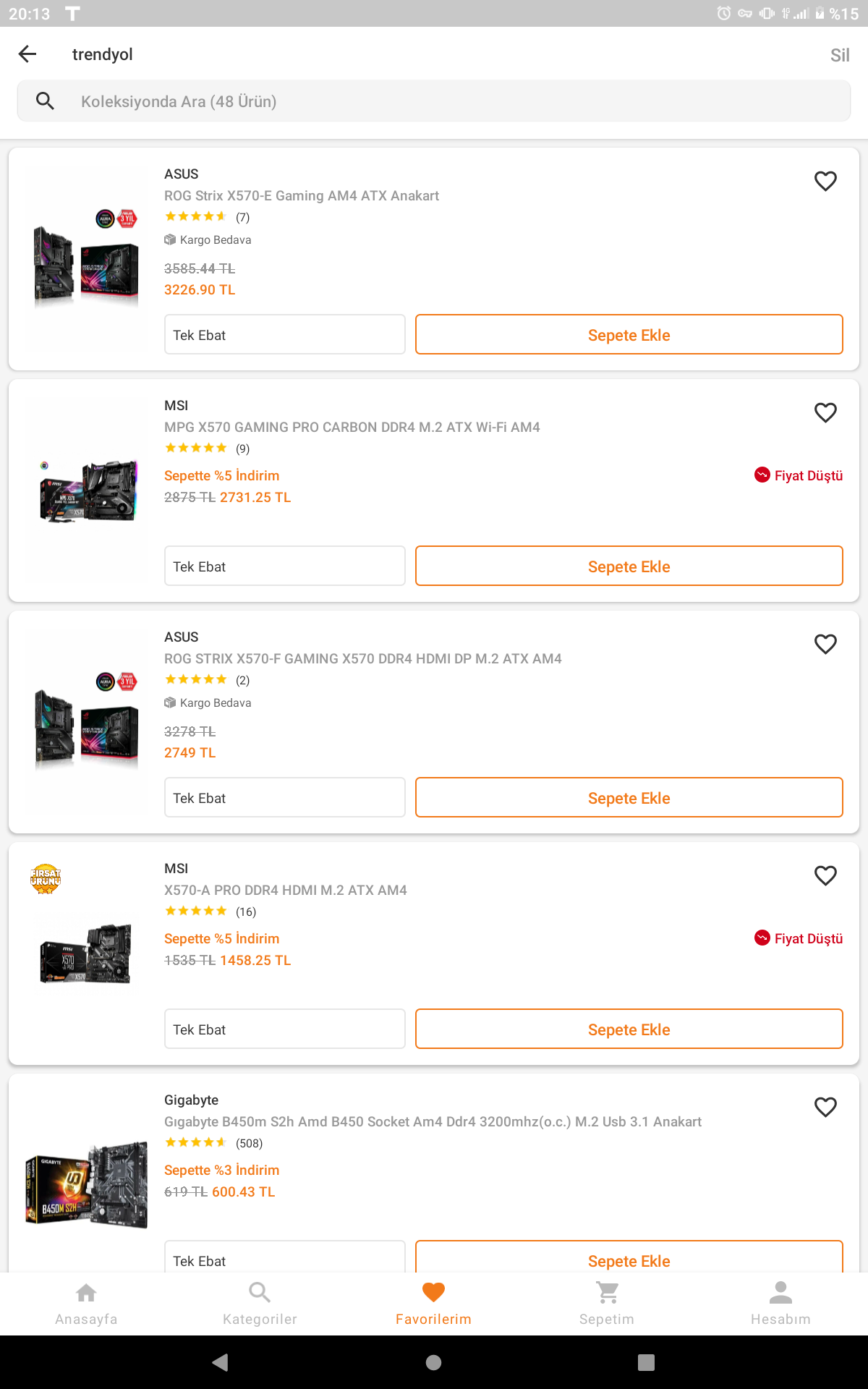
Task: Toggle favorite heart for ROG Strix X570-E
Action: (x=825, y=181)
